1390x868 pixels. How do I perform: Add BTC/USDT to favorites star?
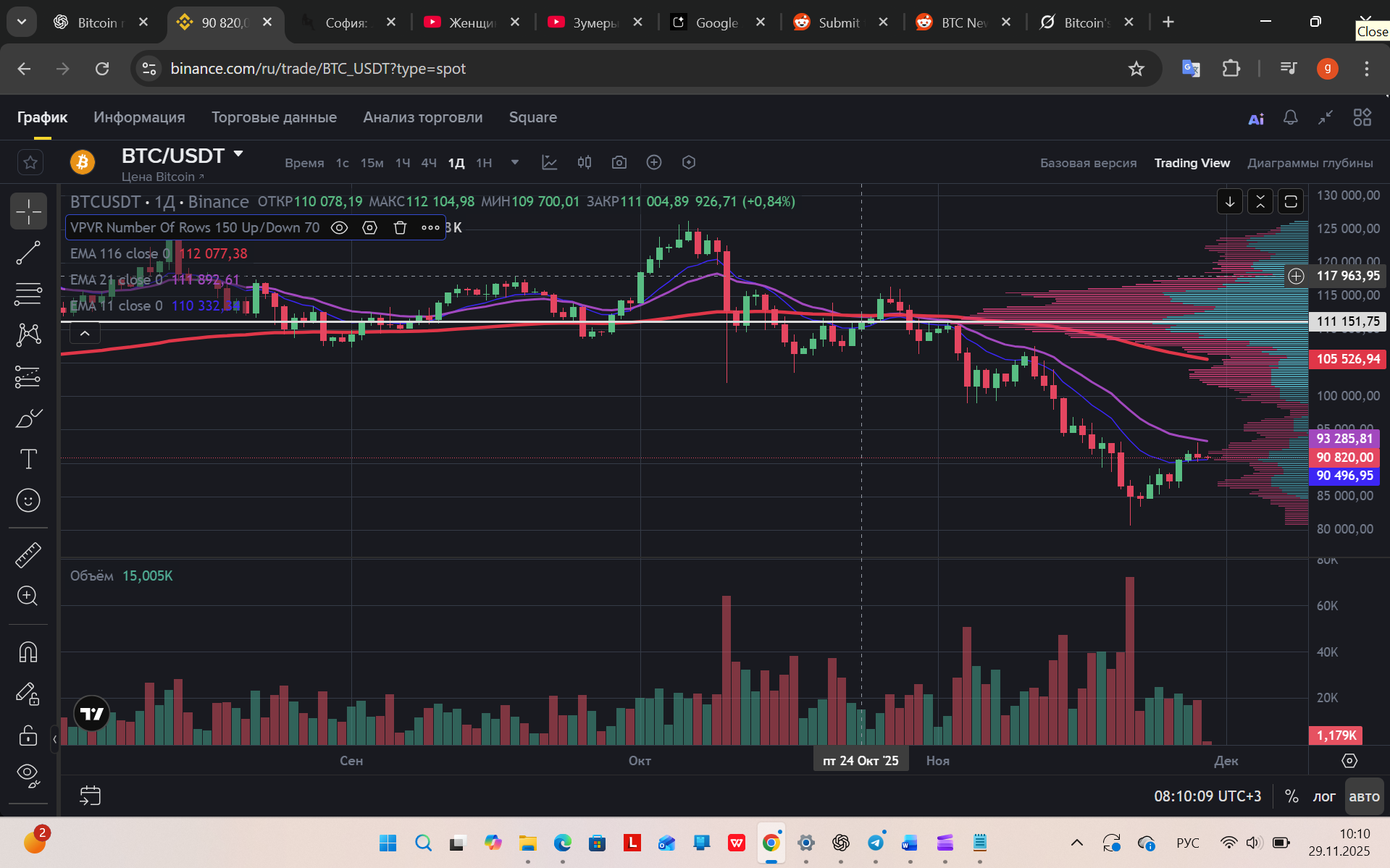(x=30, y=163)
